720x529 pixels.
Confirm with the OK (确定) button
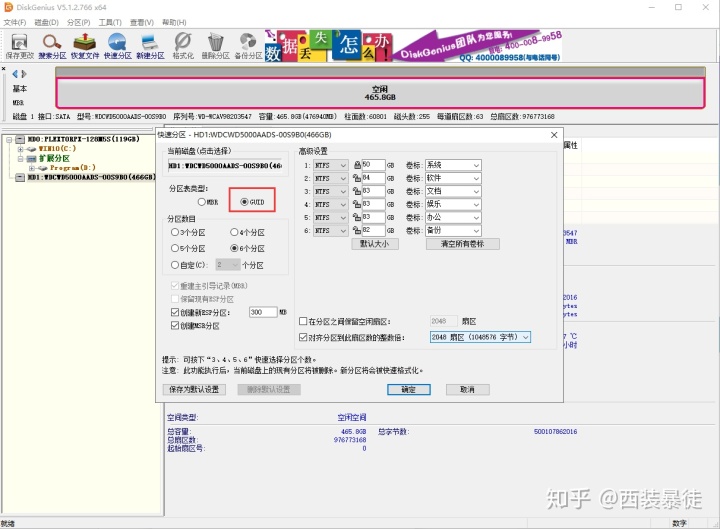[408, 389]
